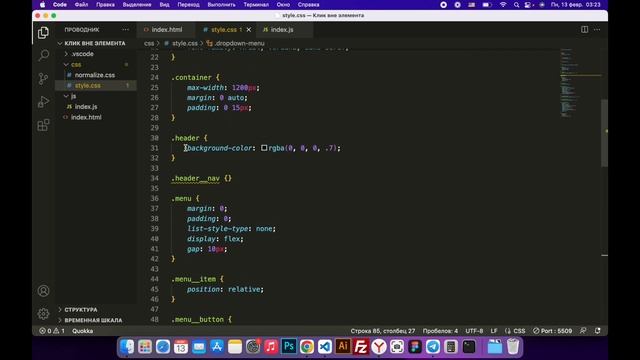The height and width of the screenshot is (360, 640).
Task: Open normalize.css in the explorer
Action: (96, 75)
